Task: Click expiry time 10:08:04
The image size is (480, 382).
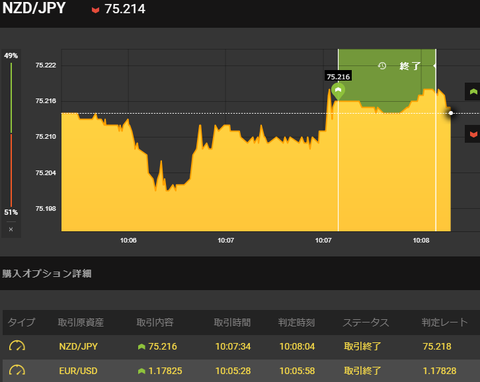Action: [297, 346]
